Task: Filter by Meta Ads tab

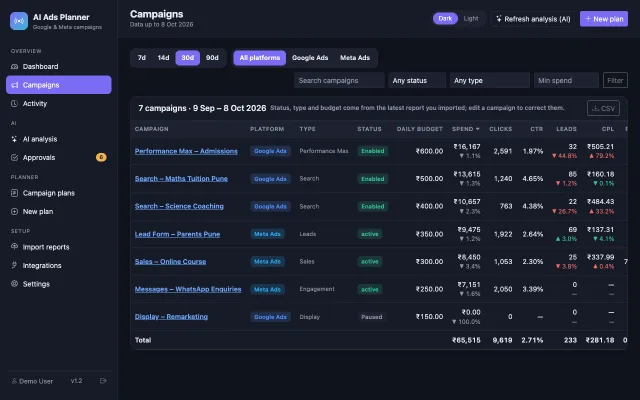Action: (355, 58)
